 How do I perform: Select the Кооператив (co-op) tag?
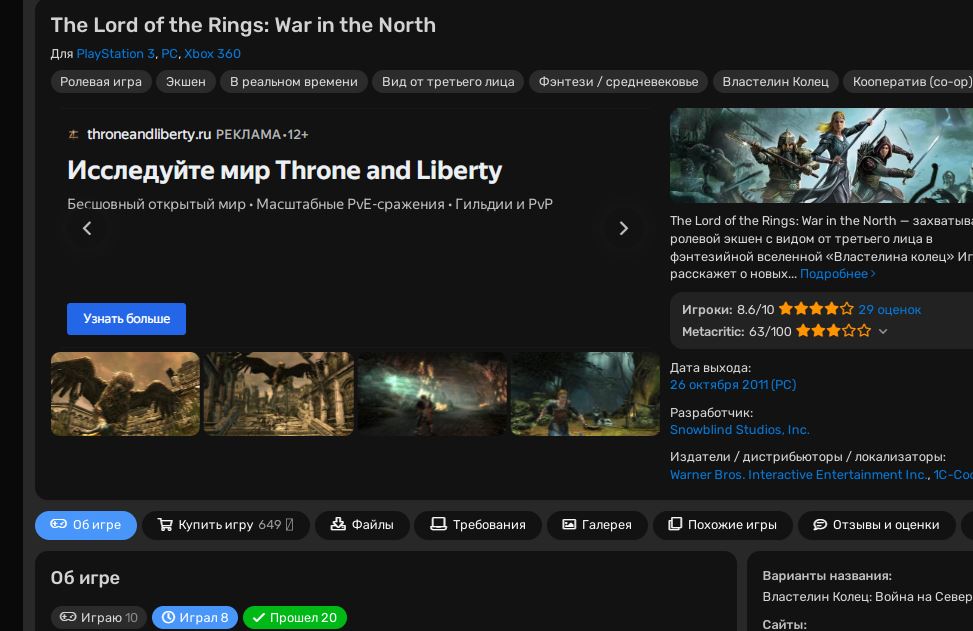(908, 82)
